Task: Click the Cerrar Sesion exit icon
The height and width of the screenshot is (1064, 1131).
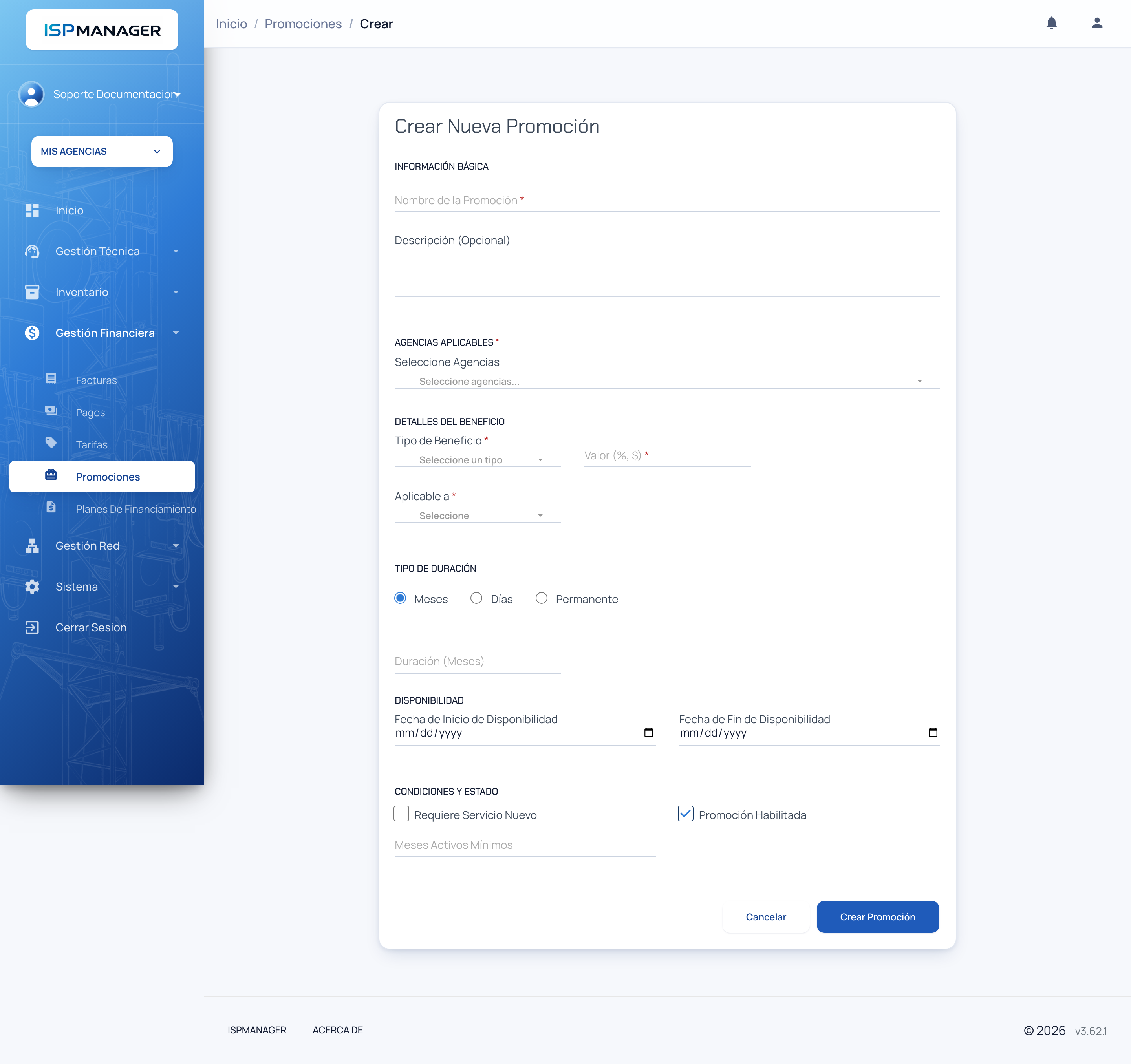Action: 33,628
